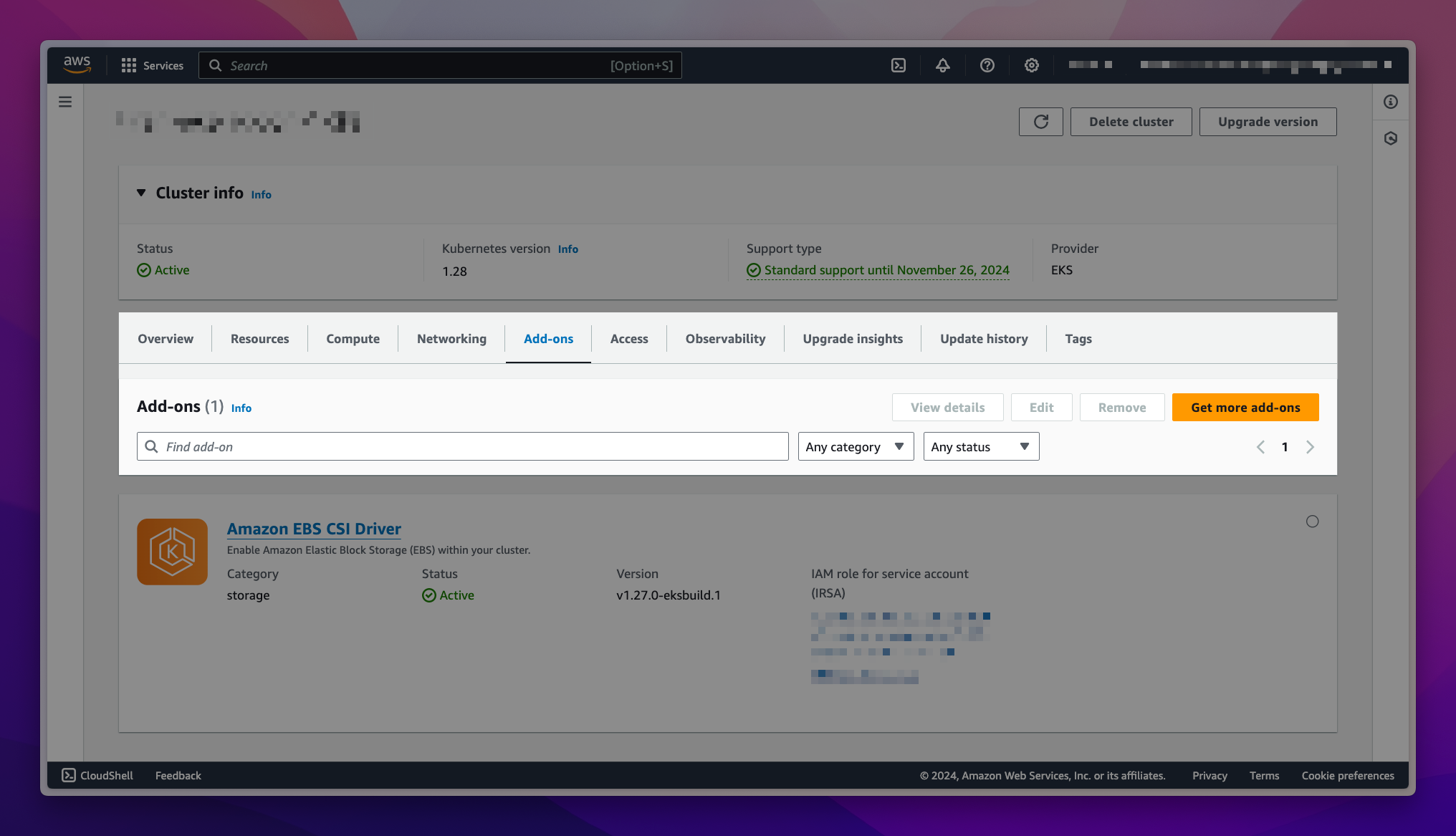Select the Add-ons tab
1456x836 pixels.
[x=548, y=339]
